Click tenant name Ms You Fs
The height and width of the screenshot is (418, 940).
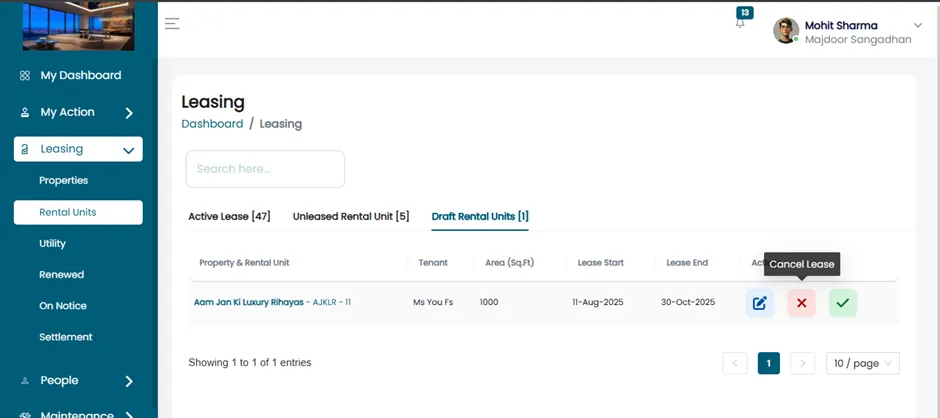433,302
